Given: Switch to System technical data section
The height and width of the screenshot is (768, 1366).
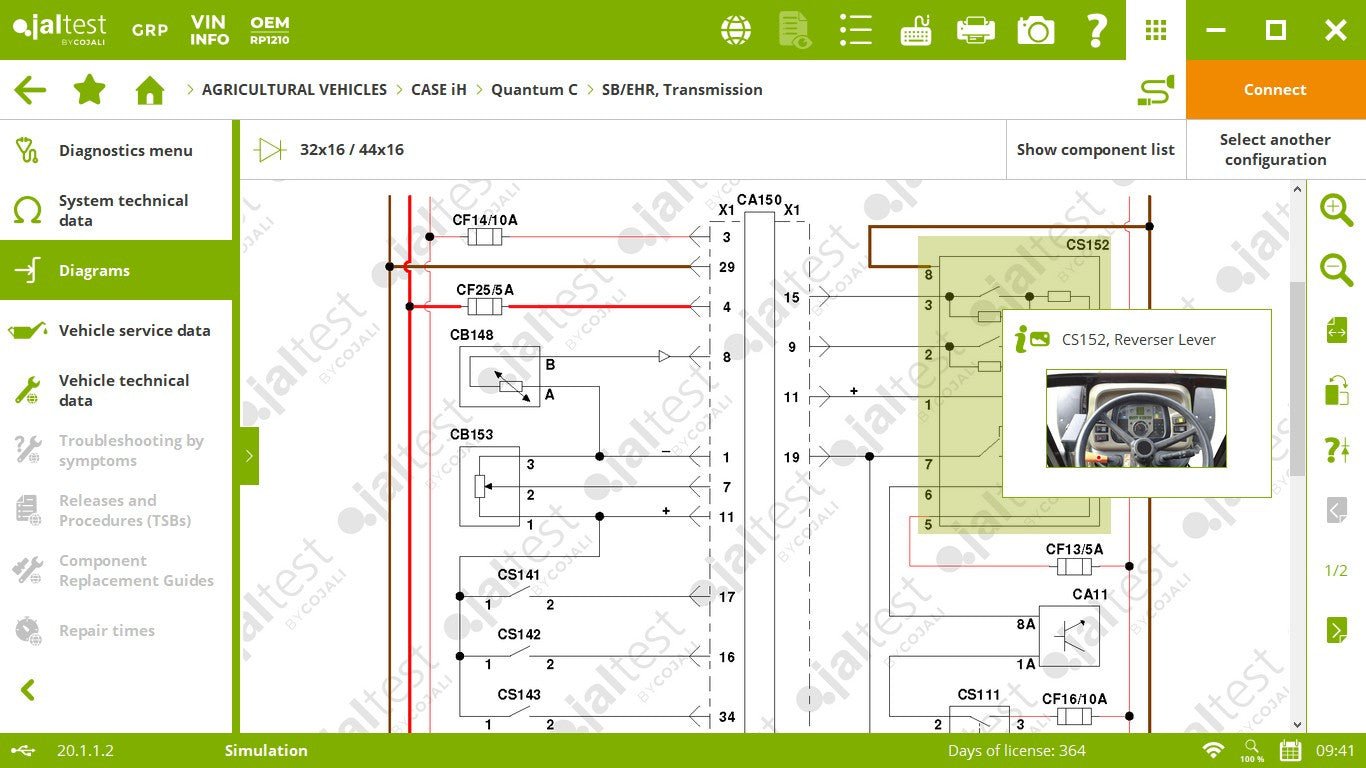Looking at the screenshot, I should [x=115, y=210].
